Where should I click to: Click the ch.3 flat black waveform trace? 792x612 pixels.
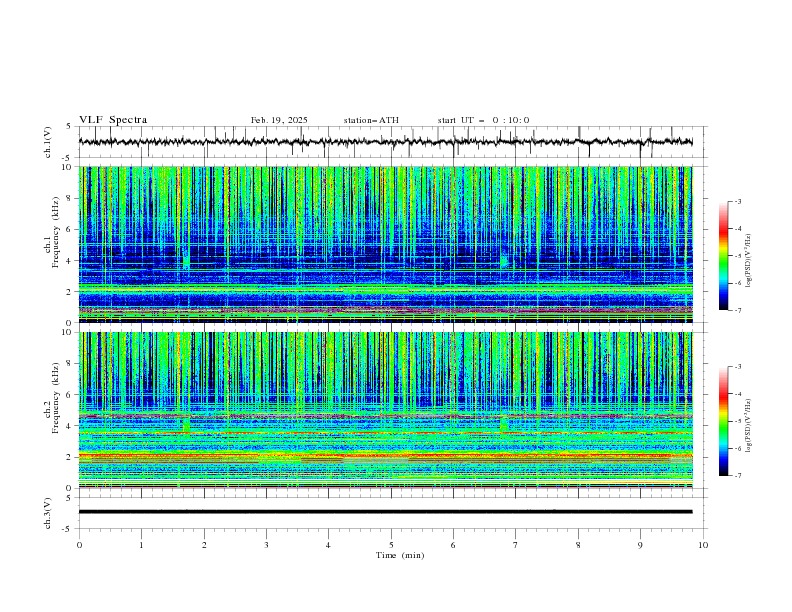click(385, 512)
